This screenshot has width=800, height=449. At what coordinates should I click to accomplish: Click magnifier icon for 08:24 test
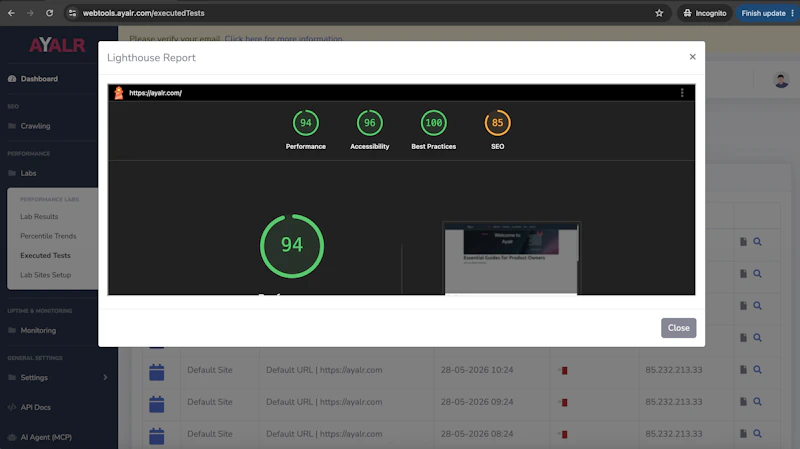tap(758, 434)
